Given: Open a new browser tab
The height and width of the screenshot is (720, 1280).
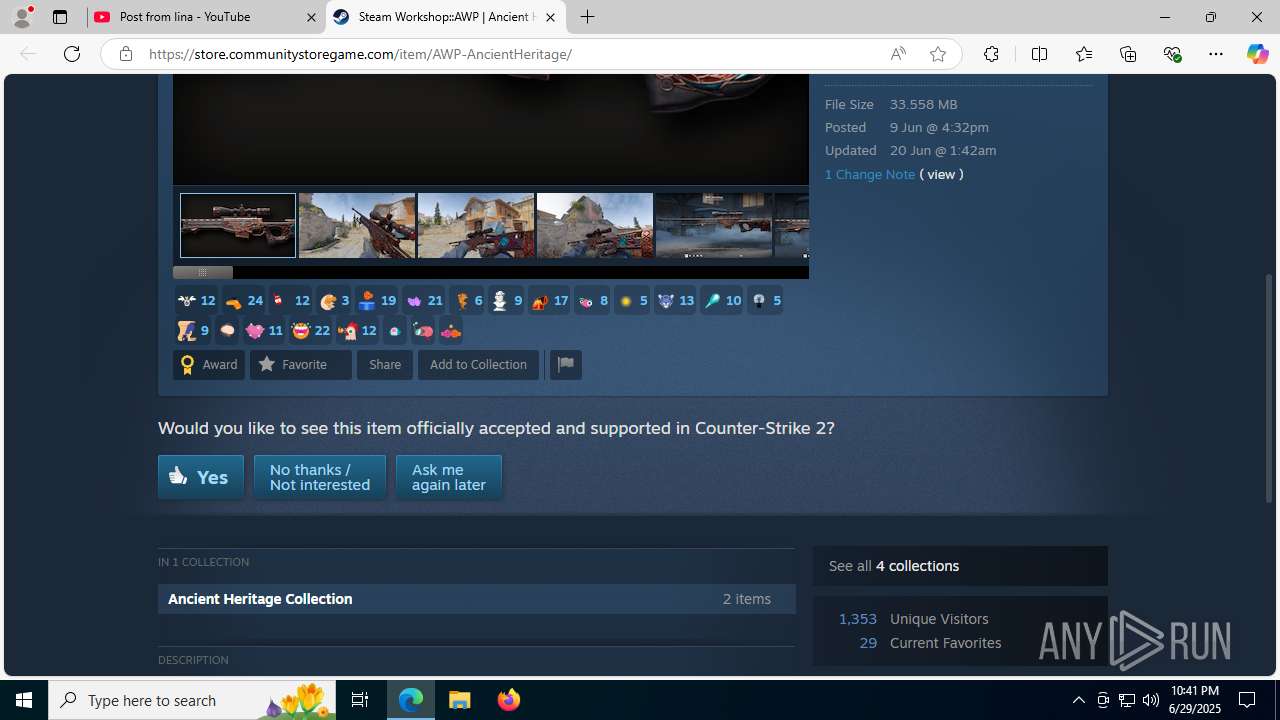Looking at the screenshot, I should [588, 17].
